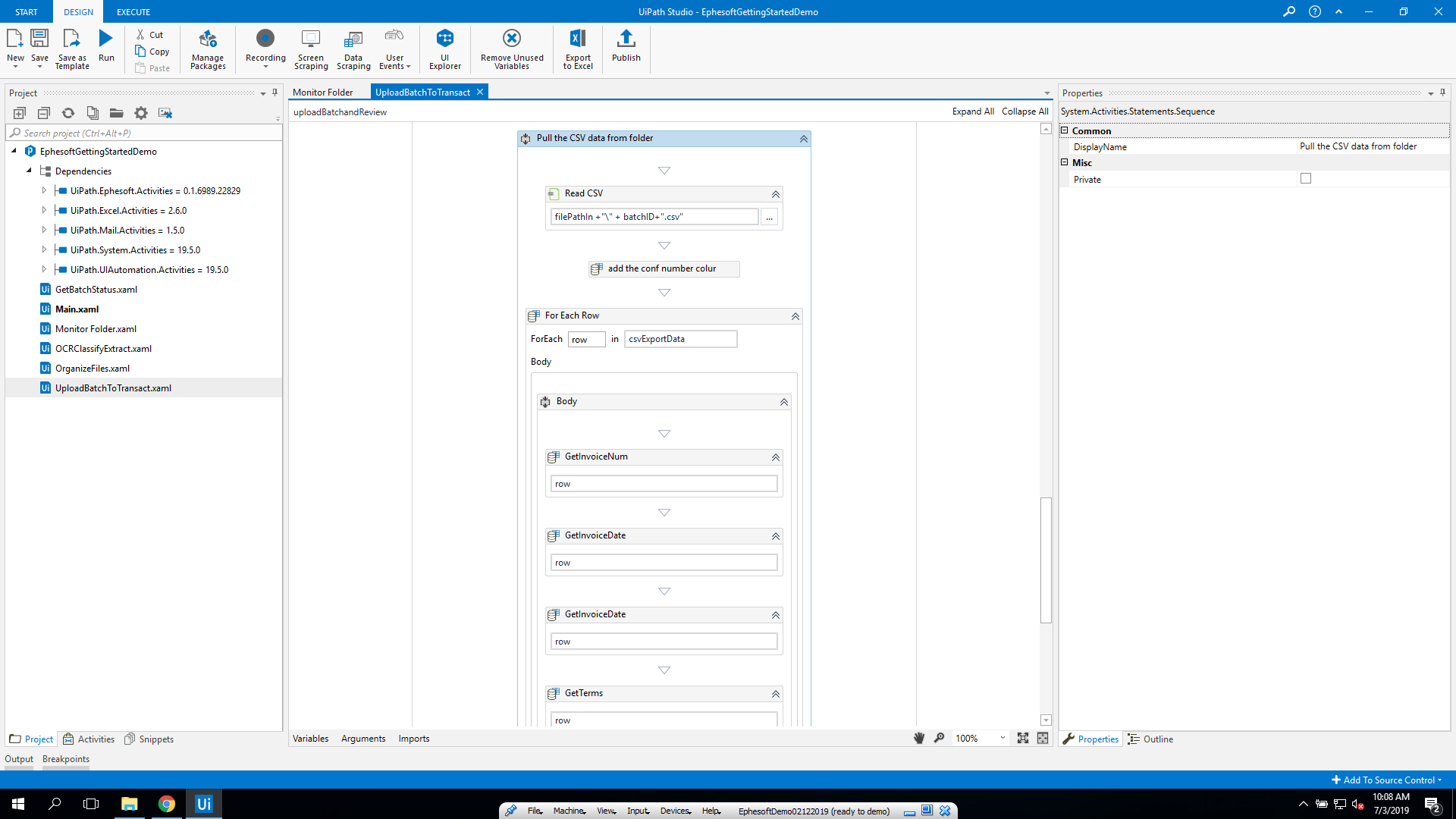Screen dimensions: 1456x819
Task: Switch to the START ribbon tab
Action: point(27,12)
